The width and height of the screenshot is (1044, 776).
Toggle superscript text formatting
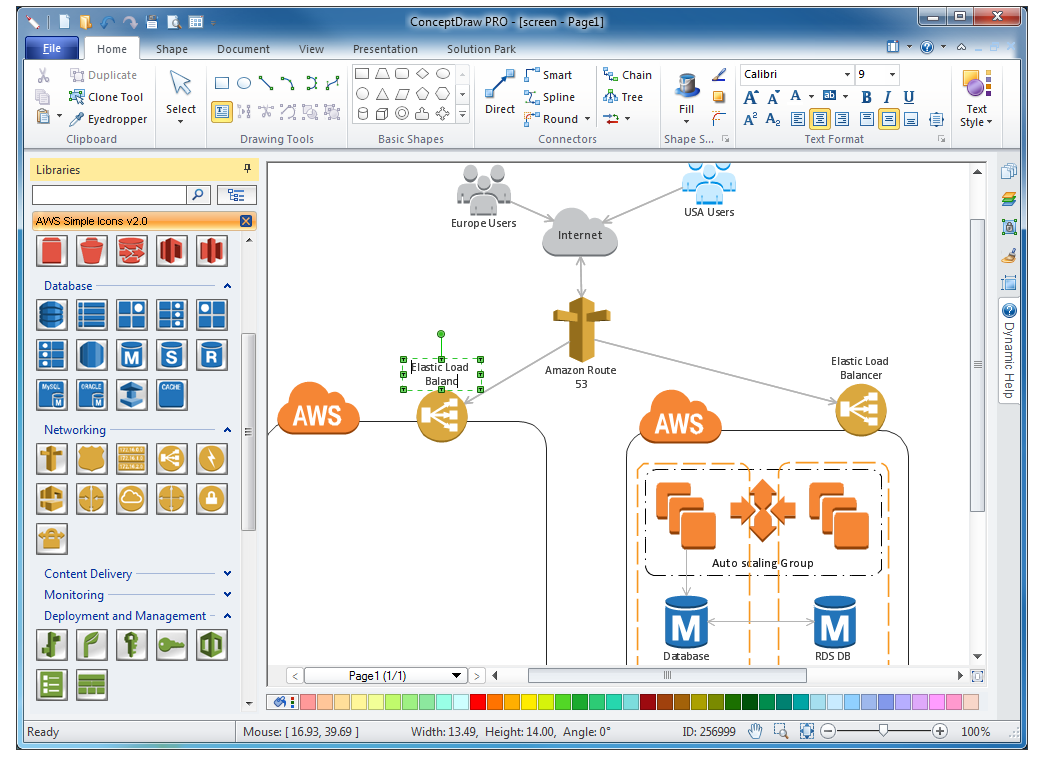(750, 119)
